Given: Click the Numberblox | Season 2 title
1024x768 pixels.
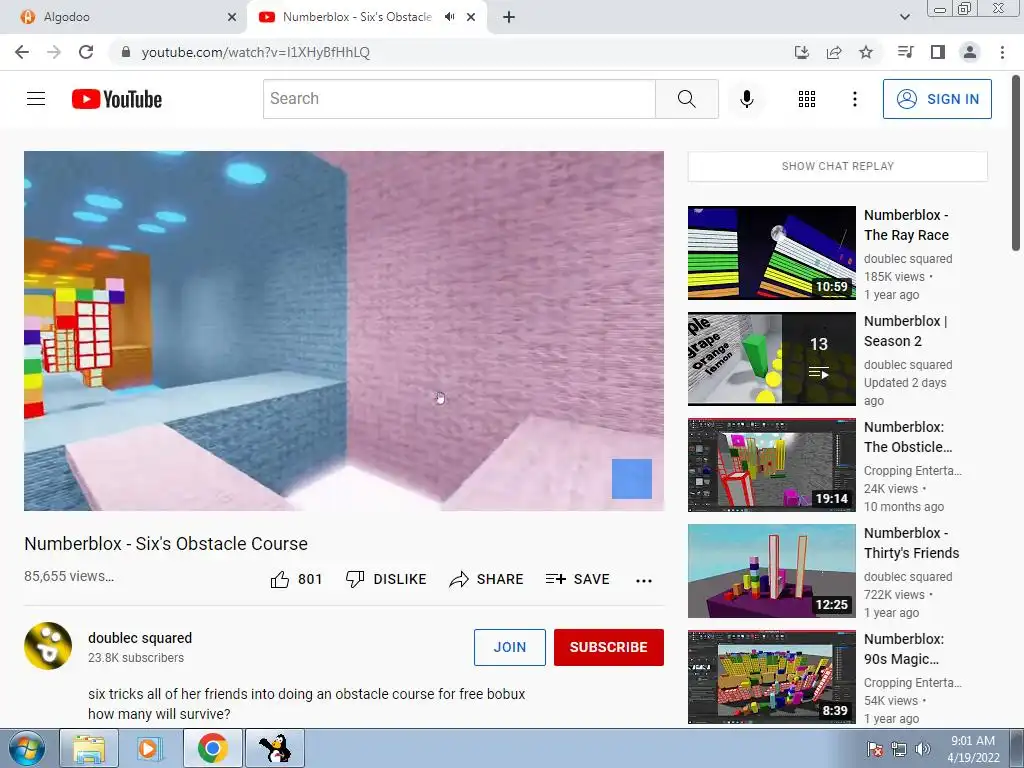Looking at the screenshot, I should (x=905, y=331).
